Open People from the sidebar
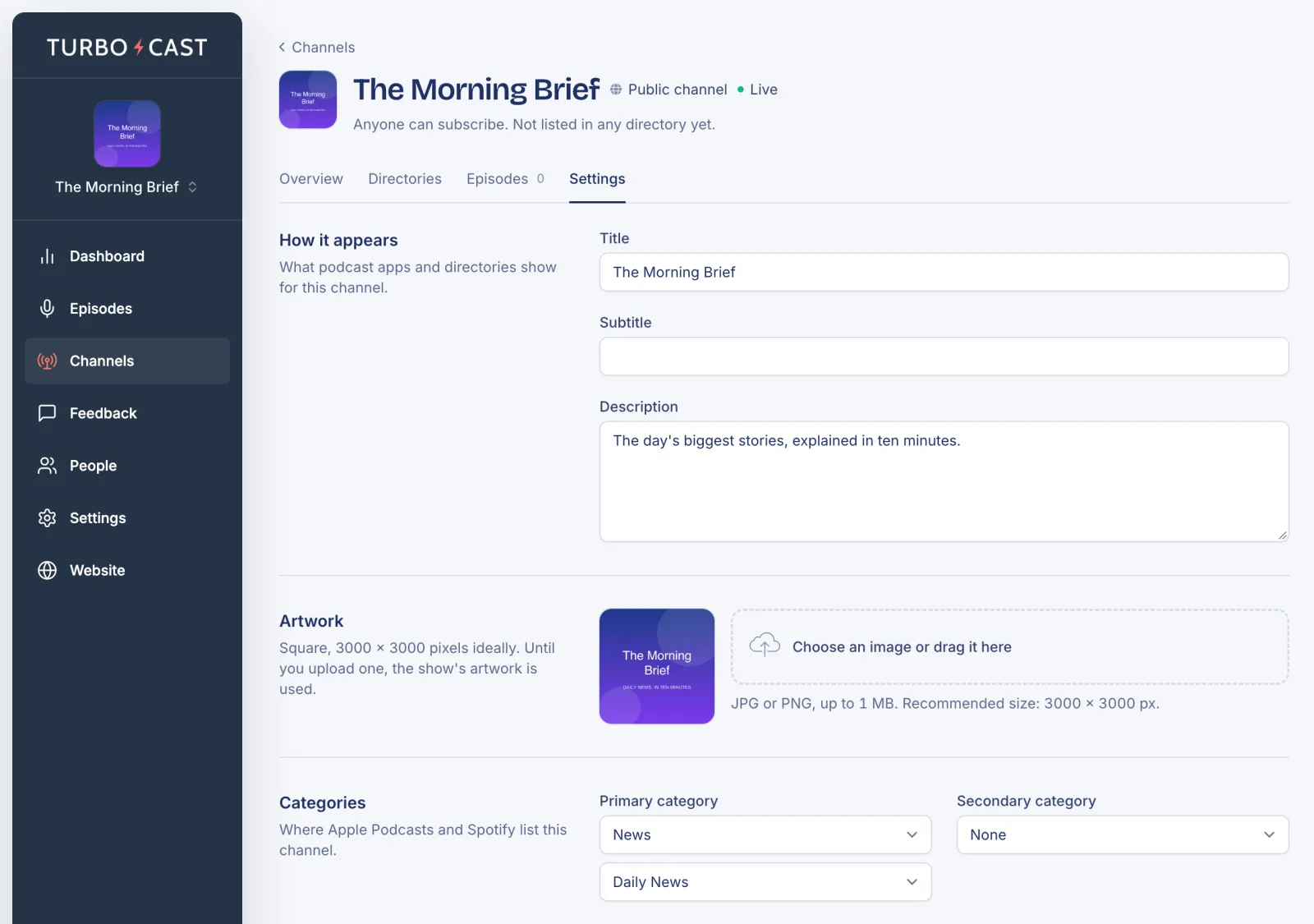 127,466
